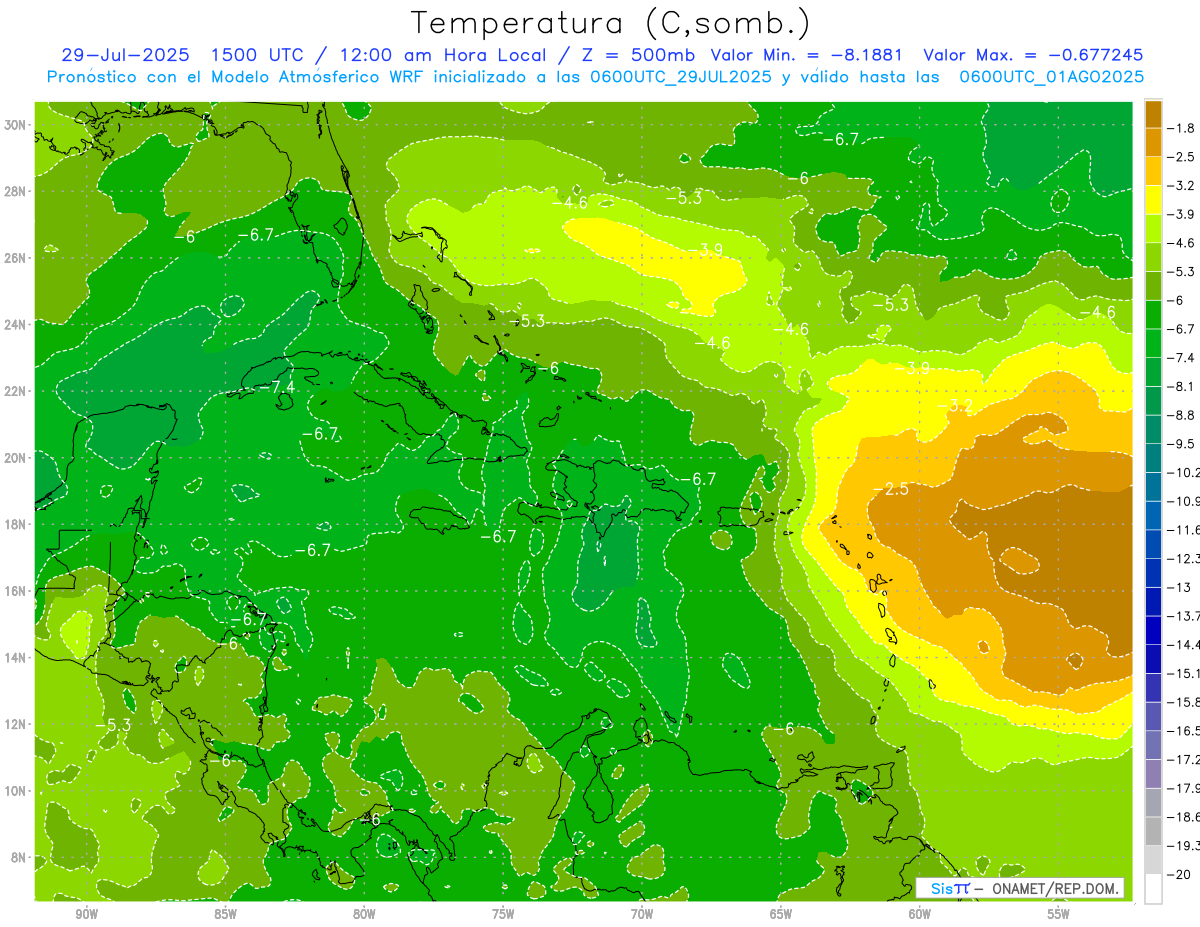1200x927 pixels.
Task: Click the 55W longitude axis label
Action: coord(1059,915)
